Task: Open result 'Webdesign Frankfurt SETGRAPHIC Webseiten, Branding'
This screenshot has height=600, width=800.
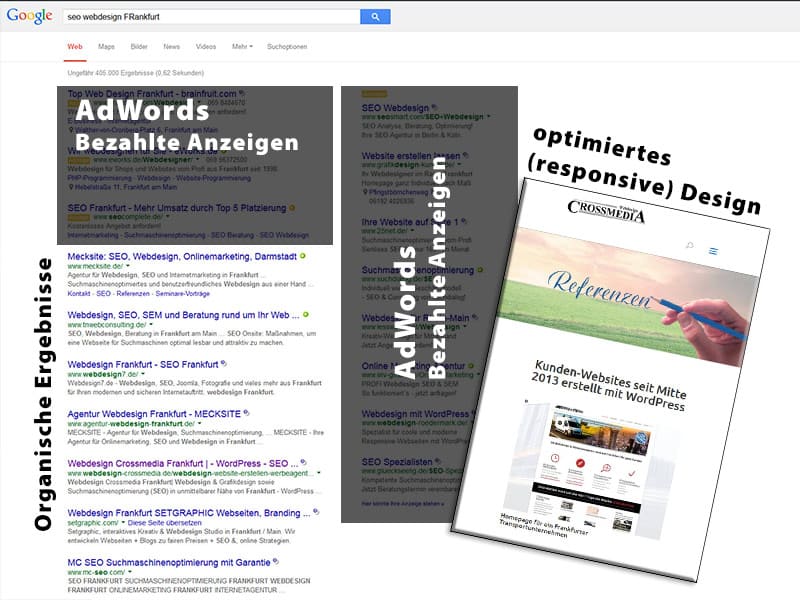Action: coord(188,513)
